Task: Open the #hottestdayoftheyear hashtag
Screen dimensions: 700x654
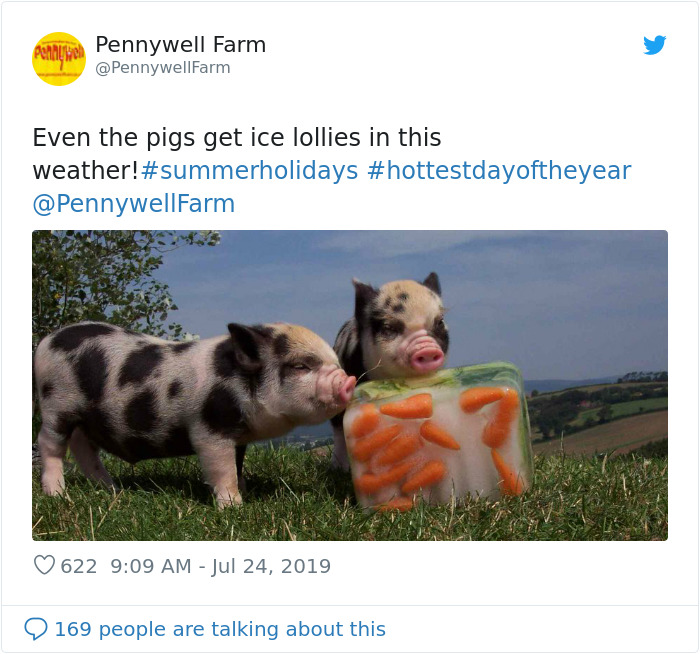Action: click(499, 171)
